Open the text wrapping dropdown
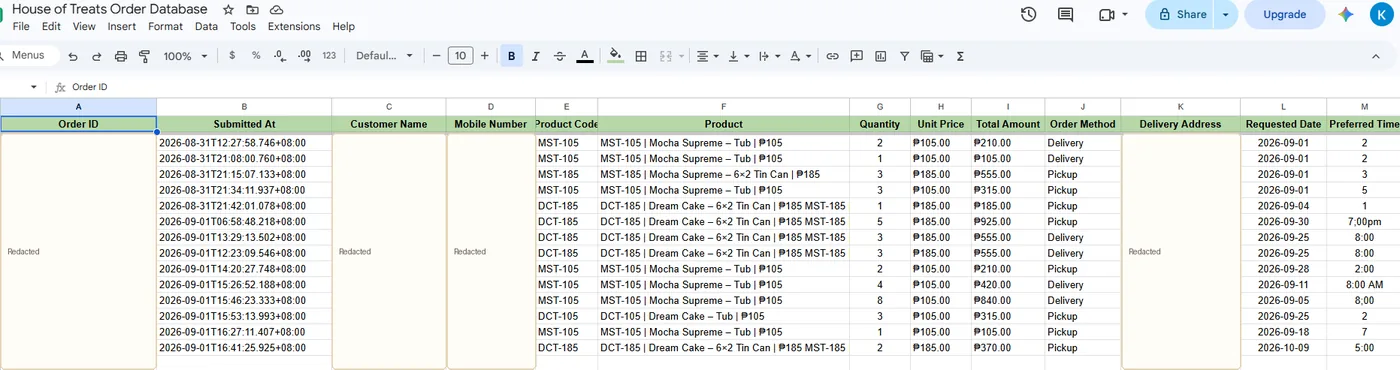This screenshot has width=1400, height=370. pos(769,56)
